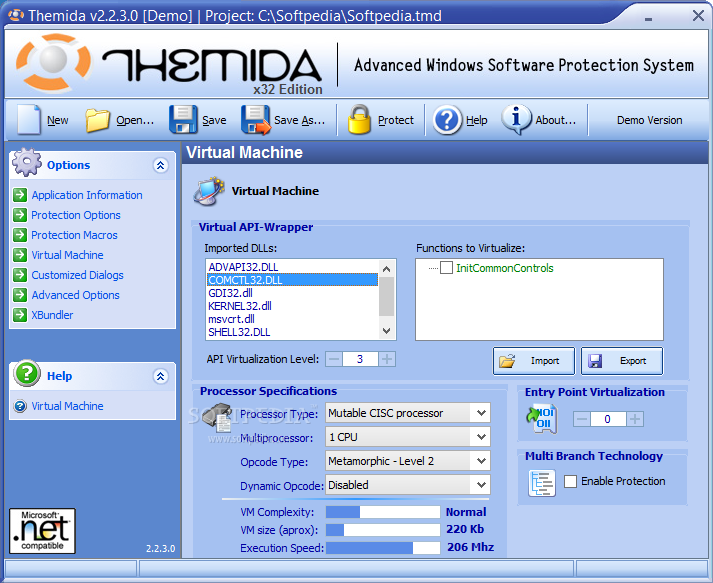Open XBundler page
The image size is (713, 583).
click(x=52, y=315)
